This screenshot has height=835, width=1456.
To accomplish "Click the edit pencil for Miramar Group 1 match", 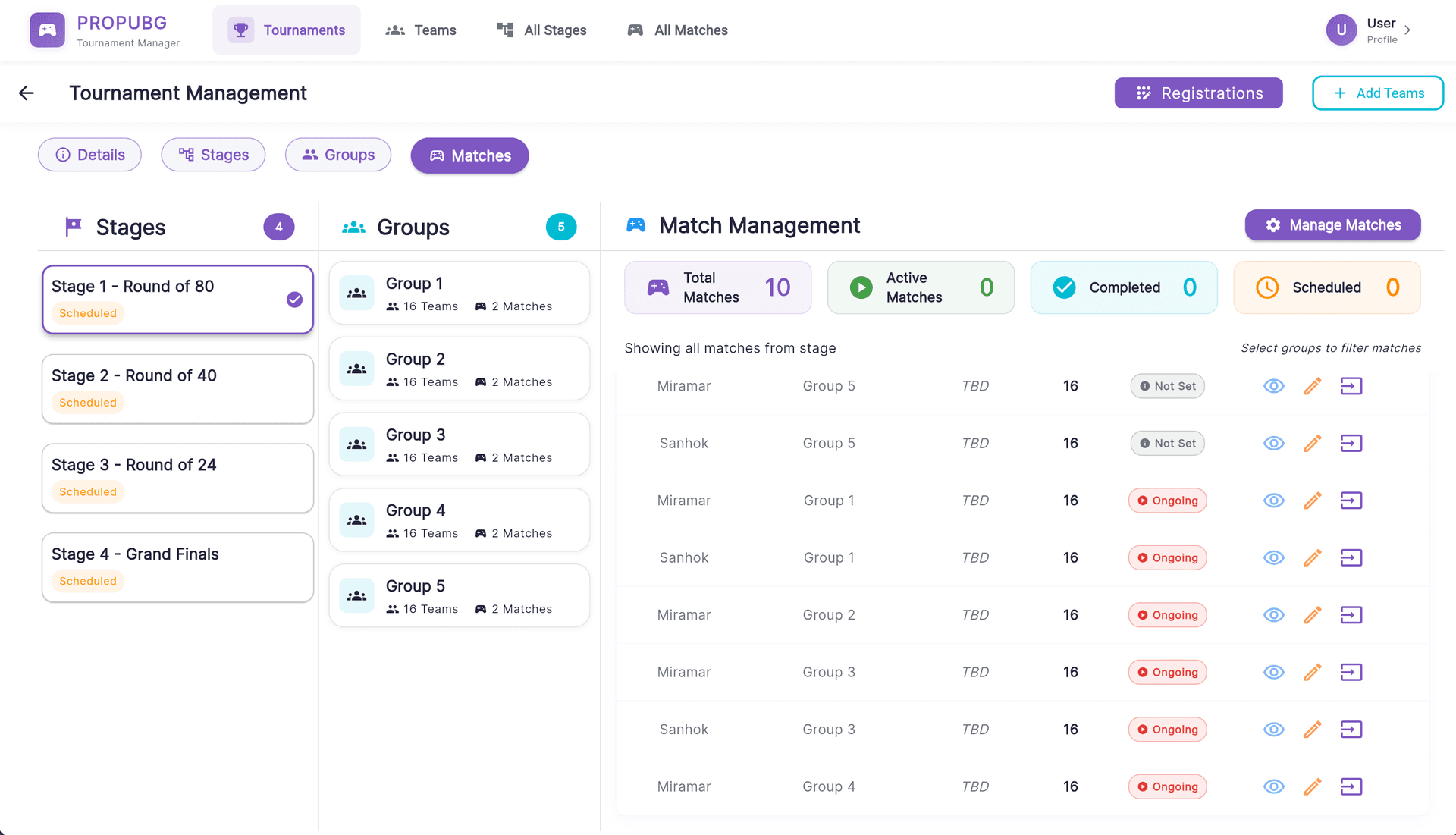I will coord(1313,501).
